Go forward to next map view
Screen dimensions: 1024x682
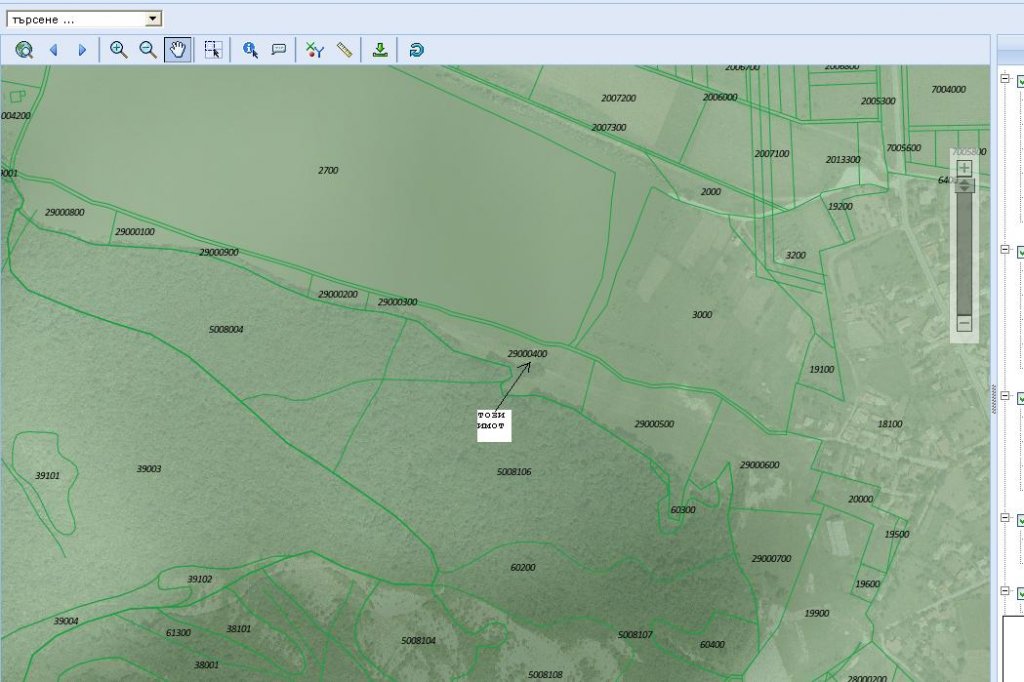click(x=82, y=50)
